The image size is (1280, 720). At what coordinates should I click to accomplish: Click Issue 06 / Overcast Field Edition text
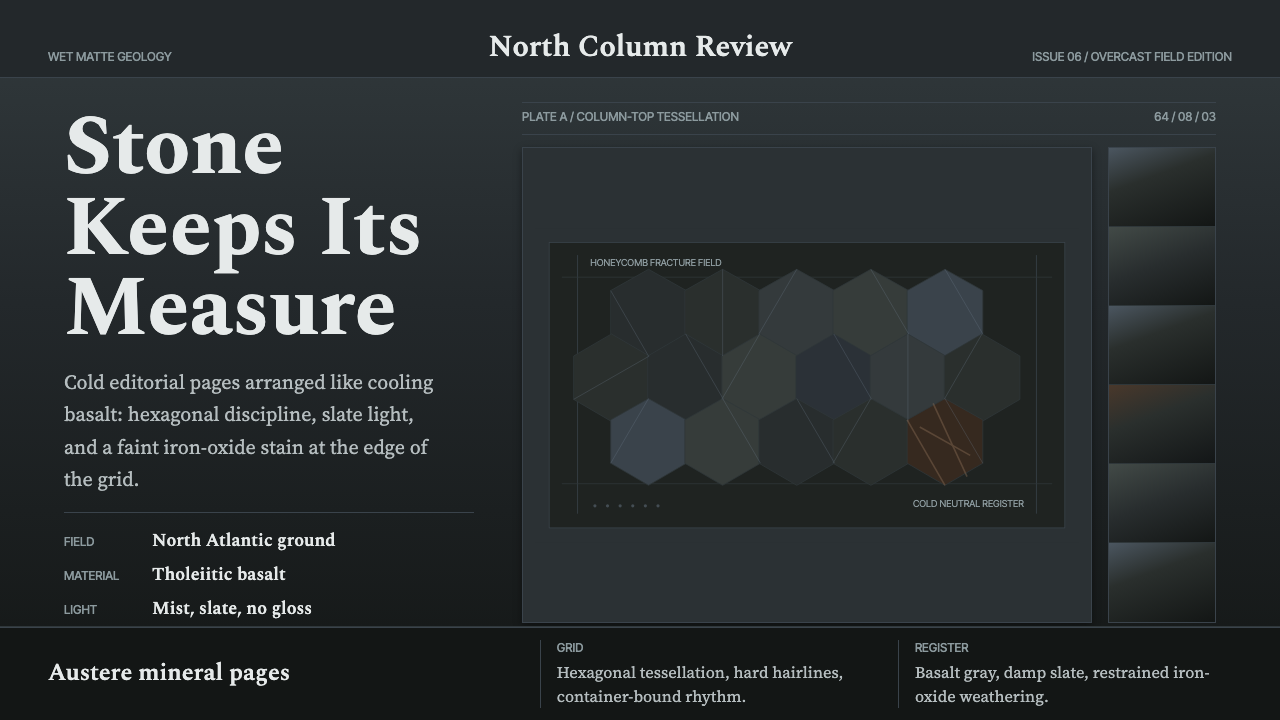click(x=1132, y=57)
